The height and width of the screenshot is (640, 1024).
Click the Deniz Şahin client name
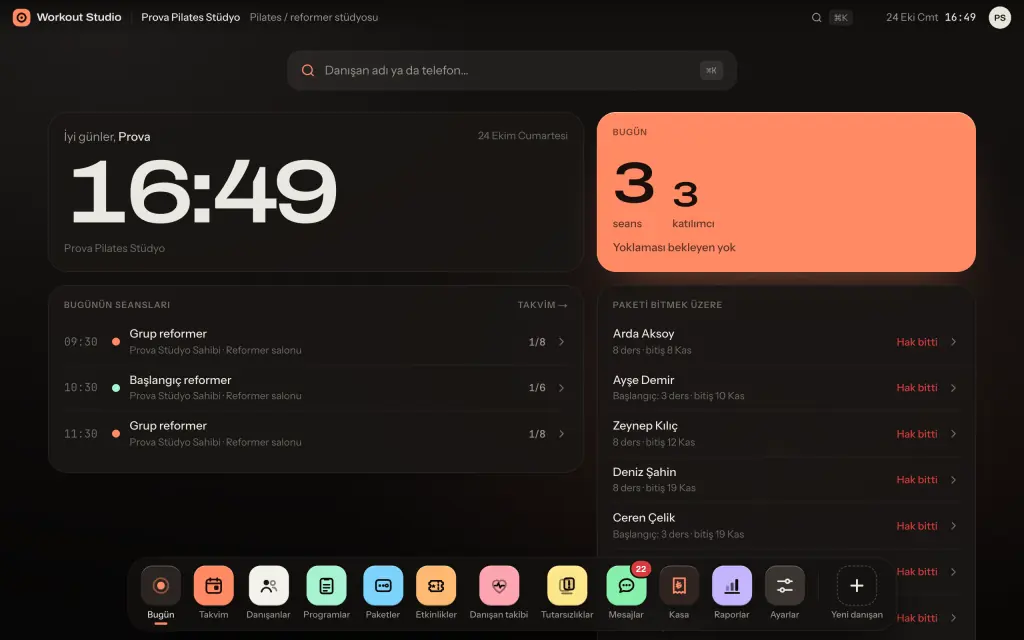[x=645, y=472]
